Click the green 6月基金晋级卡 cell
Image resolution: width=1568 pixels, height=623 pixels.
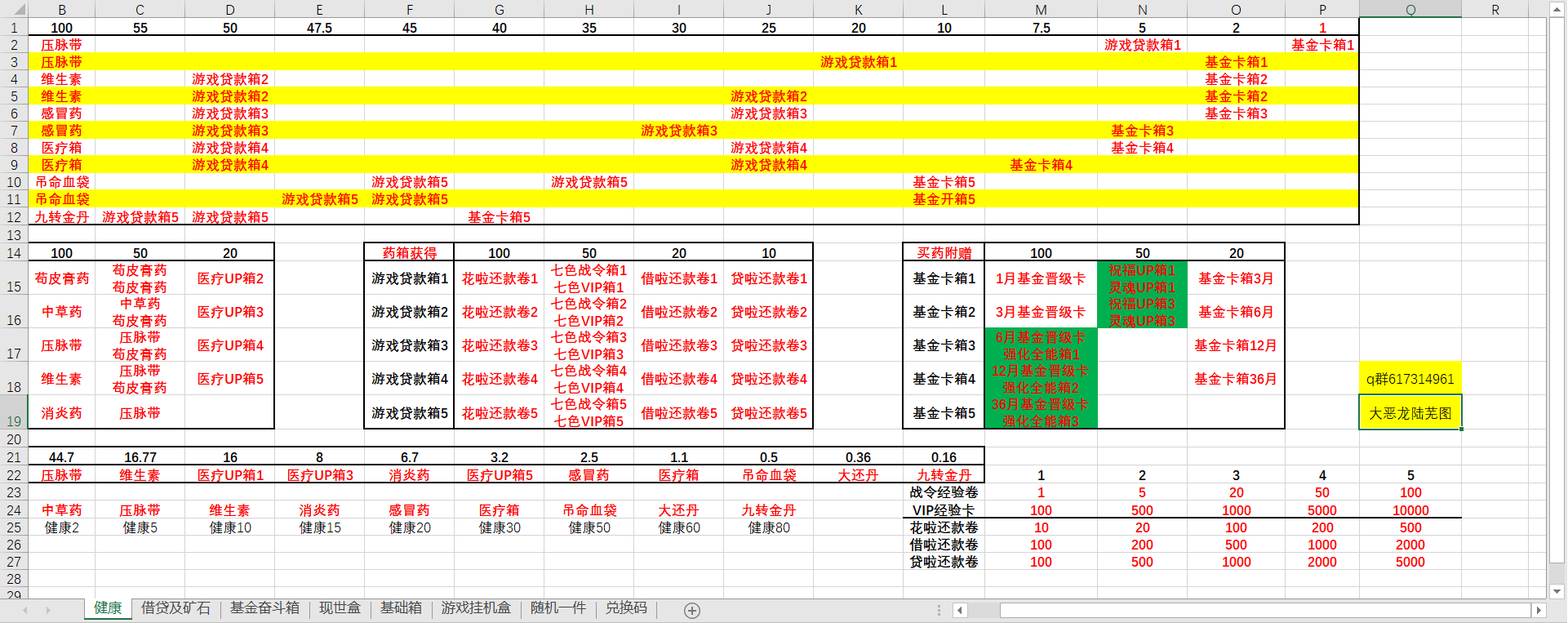coord(1041,345)
